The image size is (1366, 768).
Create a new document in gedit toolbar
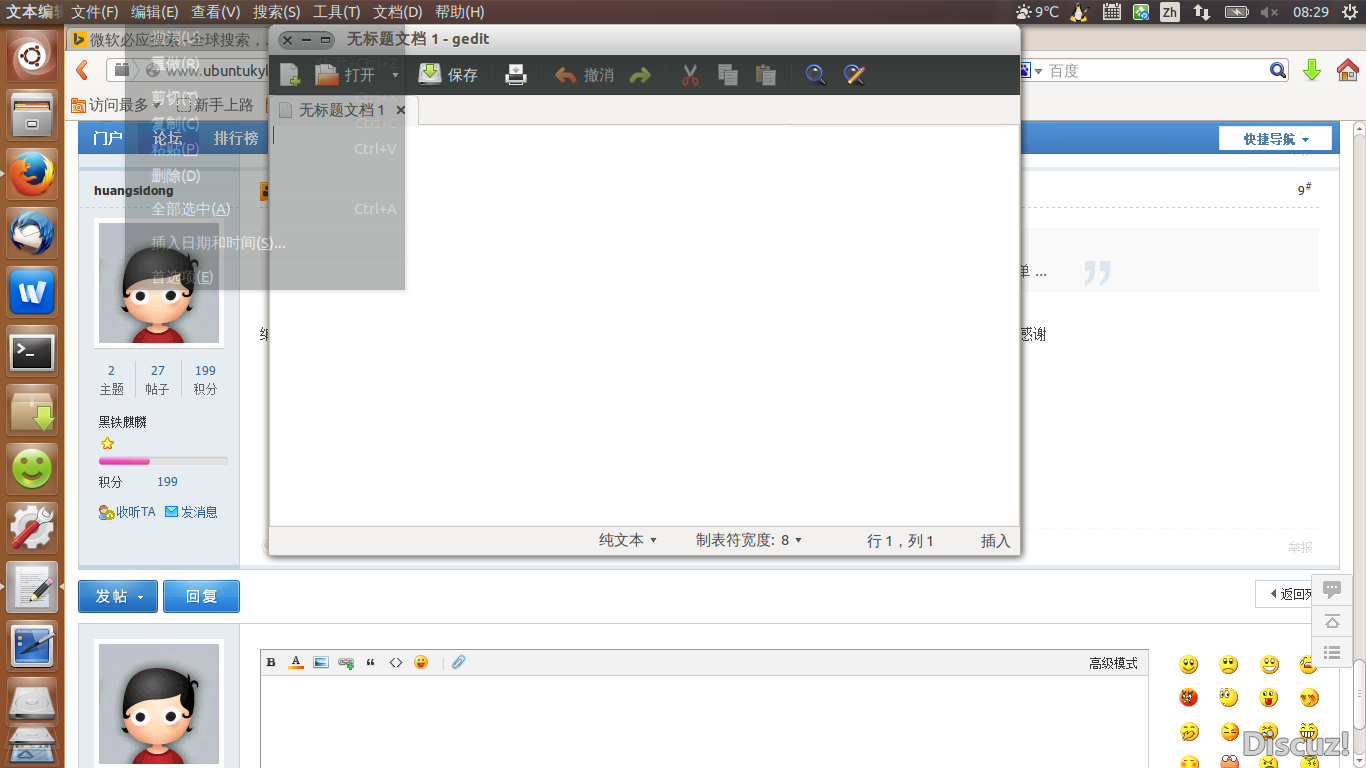coord(290,74)
